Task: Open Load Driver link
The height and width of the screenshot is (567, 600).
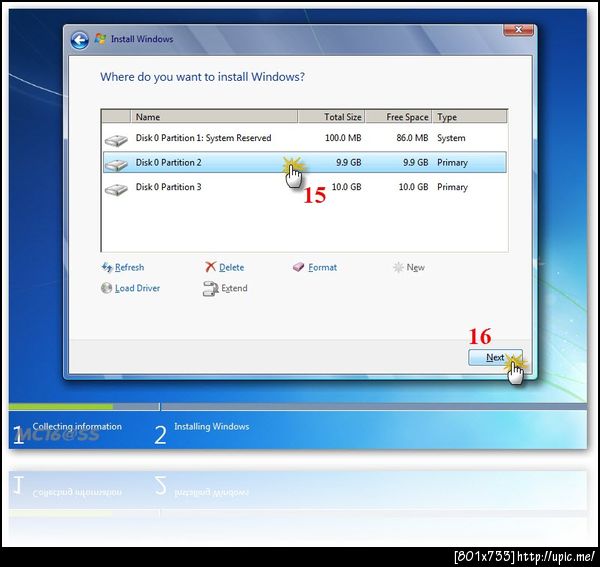Action: (137, 288)
